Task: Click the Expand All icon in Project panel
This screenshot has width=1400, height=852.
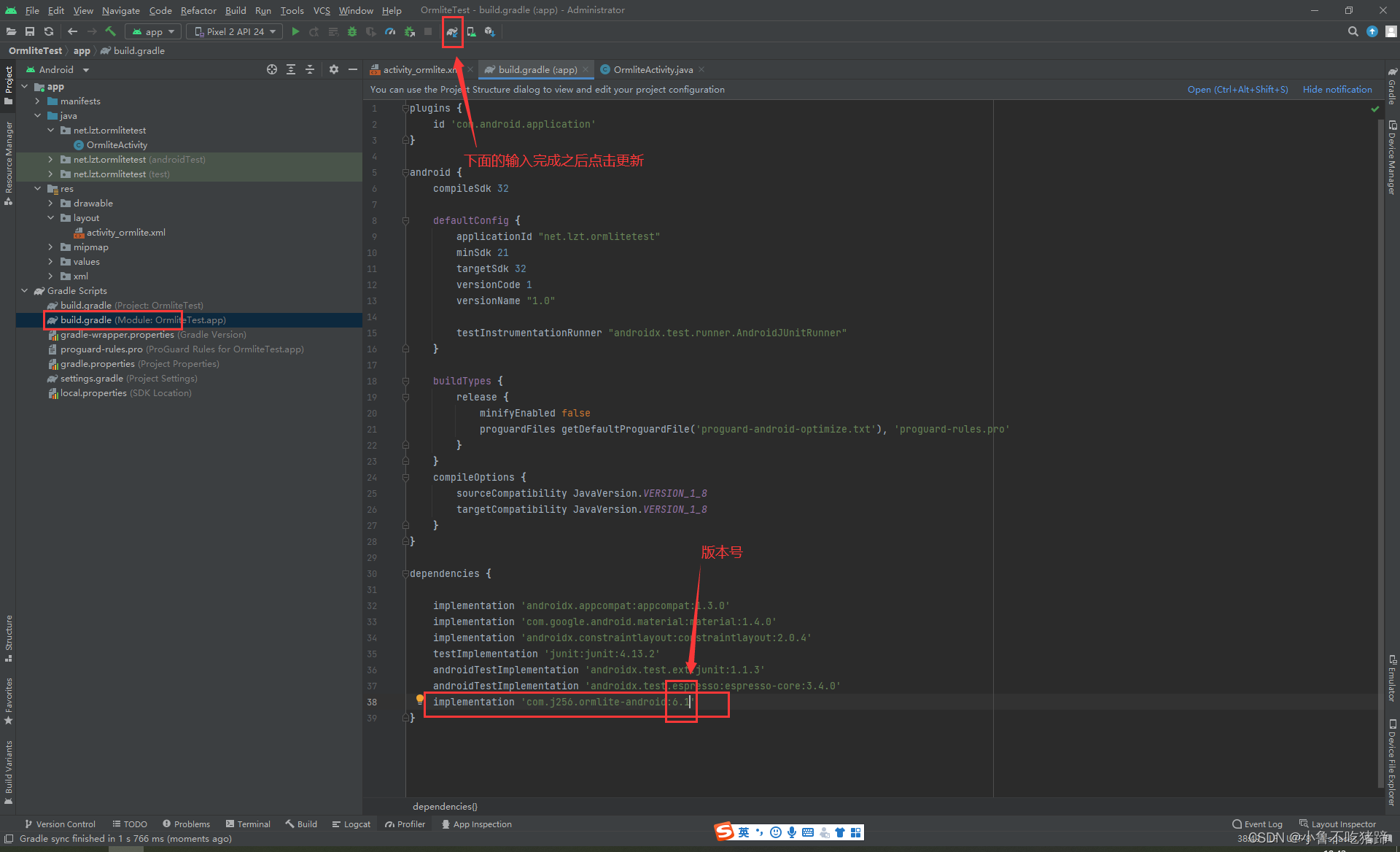Action: (x=291, y=69)
